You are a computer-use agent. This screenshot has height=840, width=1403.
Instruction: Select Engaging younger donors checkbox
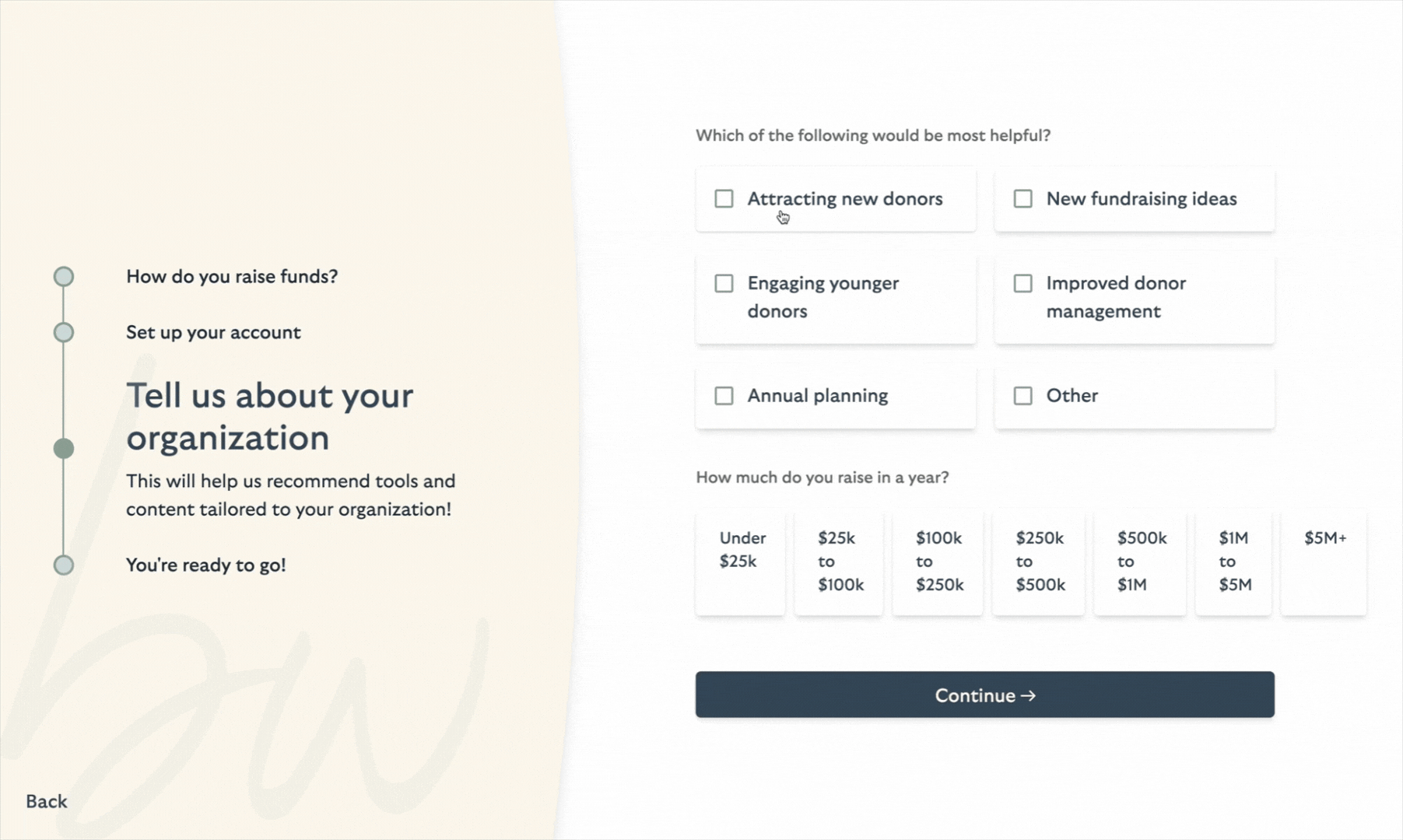tap(724, 284)
